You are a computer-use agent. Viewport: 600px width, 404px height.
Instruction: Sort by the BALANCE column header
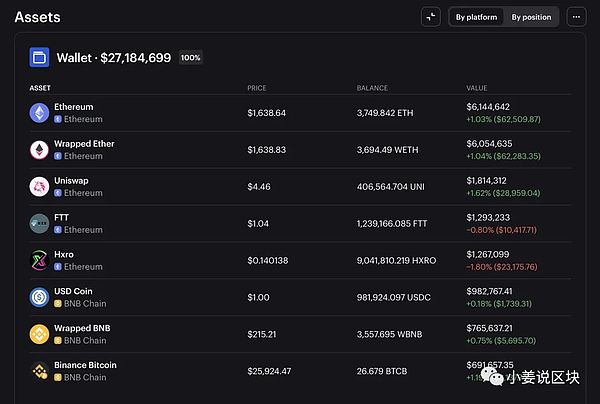(372, 88)
